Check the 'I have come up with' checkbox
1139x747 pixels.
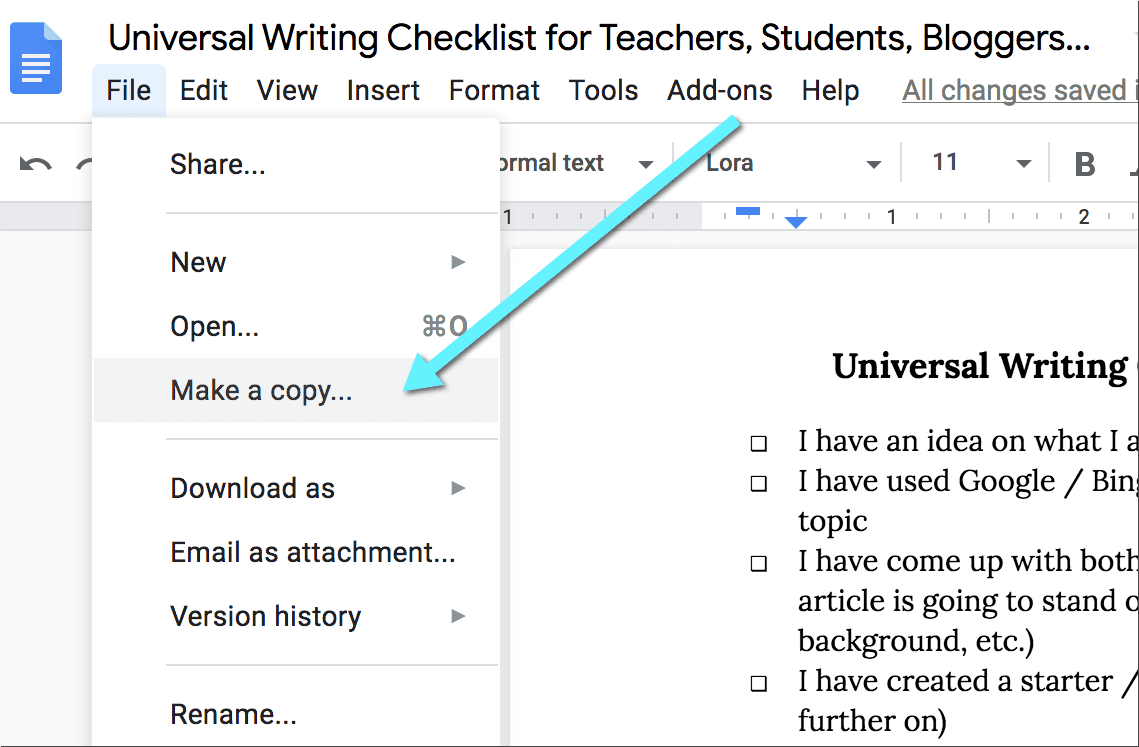coord(758,563)
